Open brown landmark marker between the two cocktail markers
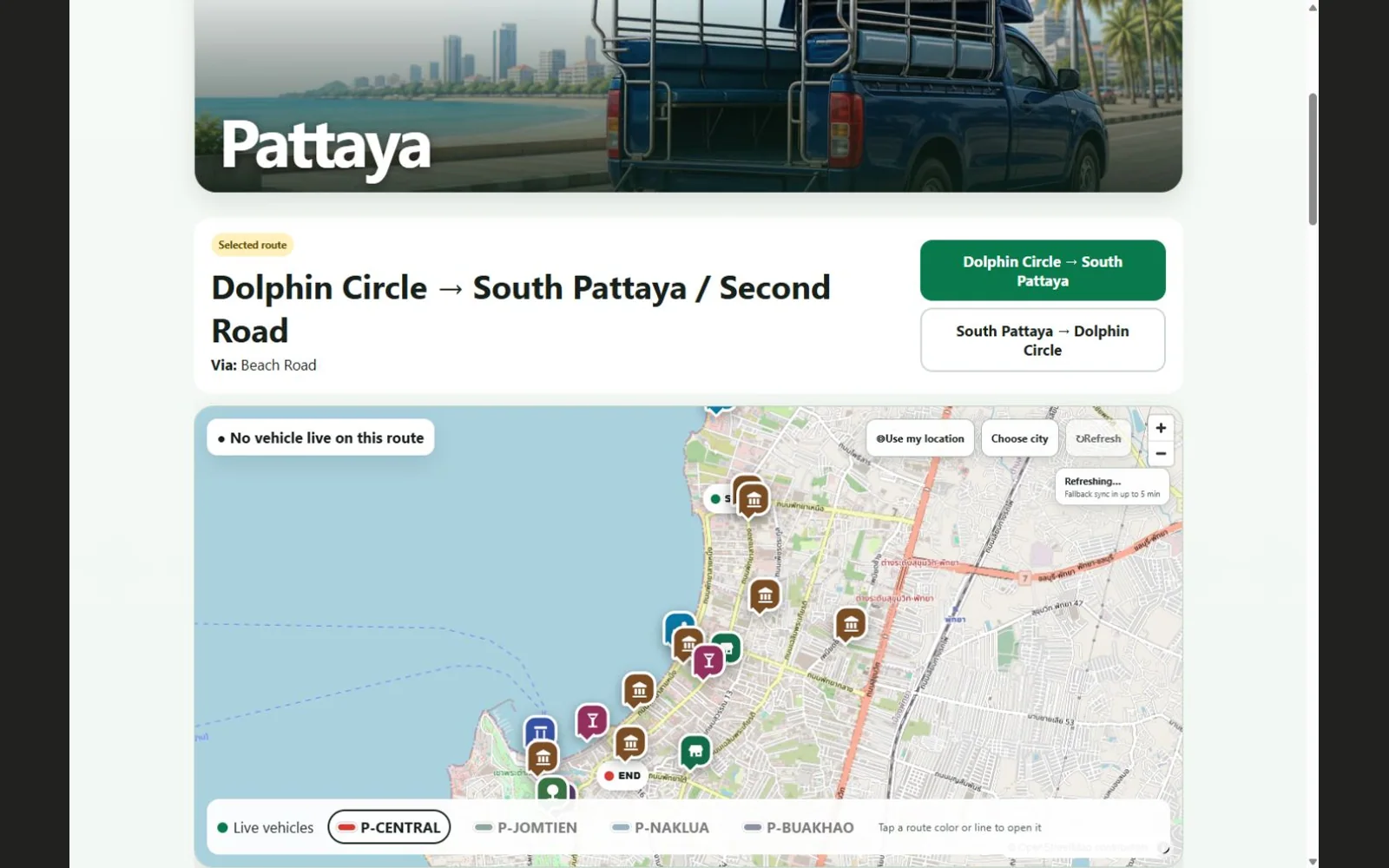Viewport: 1389px width, 868px height. (639, 691)
